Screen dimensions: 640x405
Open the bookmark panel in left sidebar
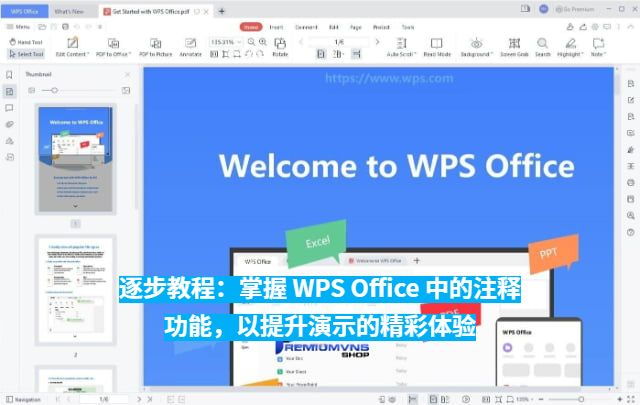click(9, 74)
